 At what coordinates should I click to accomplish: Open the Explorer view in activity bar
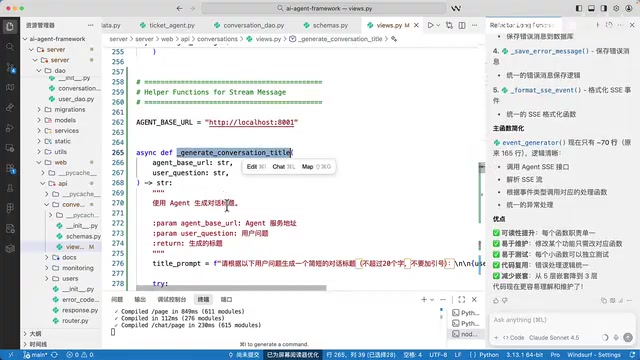[x=10, y=27]
